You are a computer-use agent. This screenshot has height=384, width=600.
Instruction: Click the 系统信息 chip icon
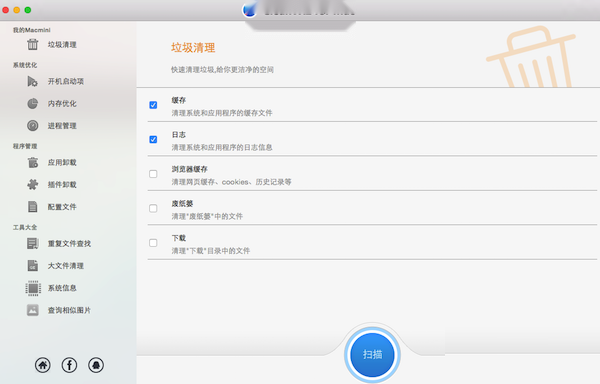[x=33, y=288]
